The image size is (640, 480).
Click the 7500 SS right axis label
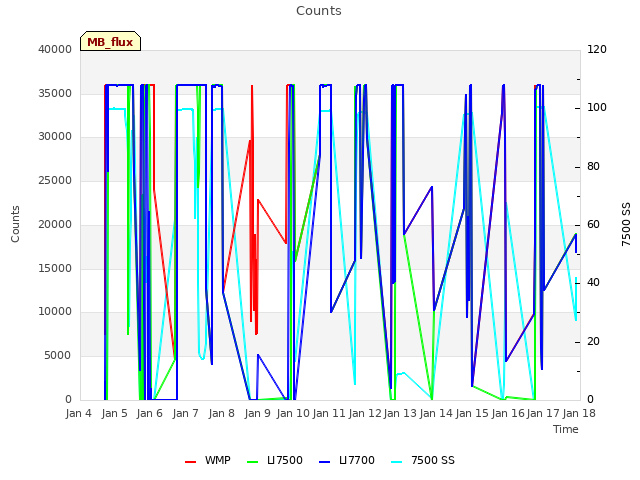[x=626, y=224]
